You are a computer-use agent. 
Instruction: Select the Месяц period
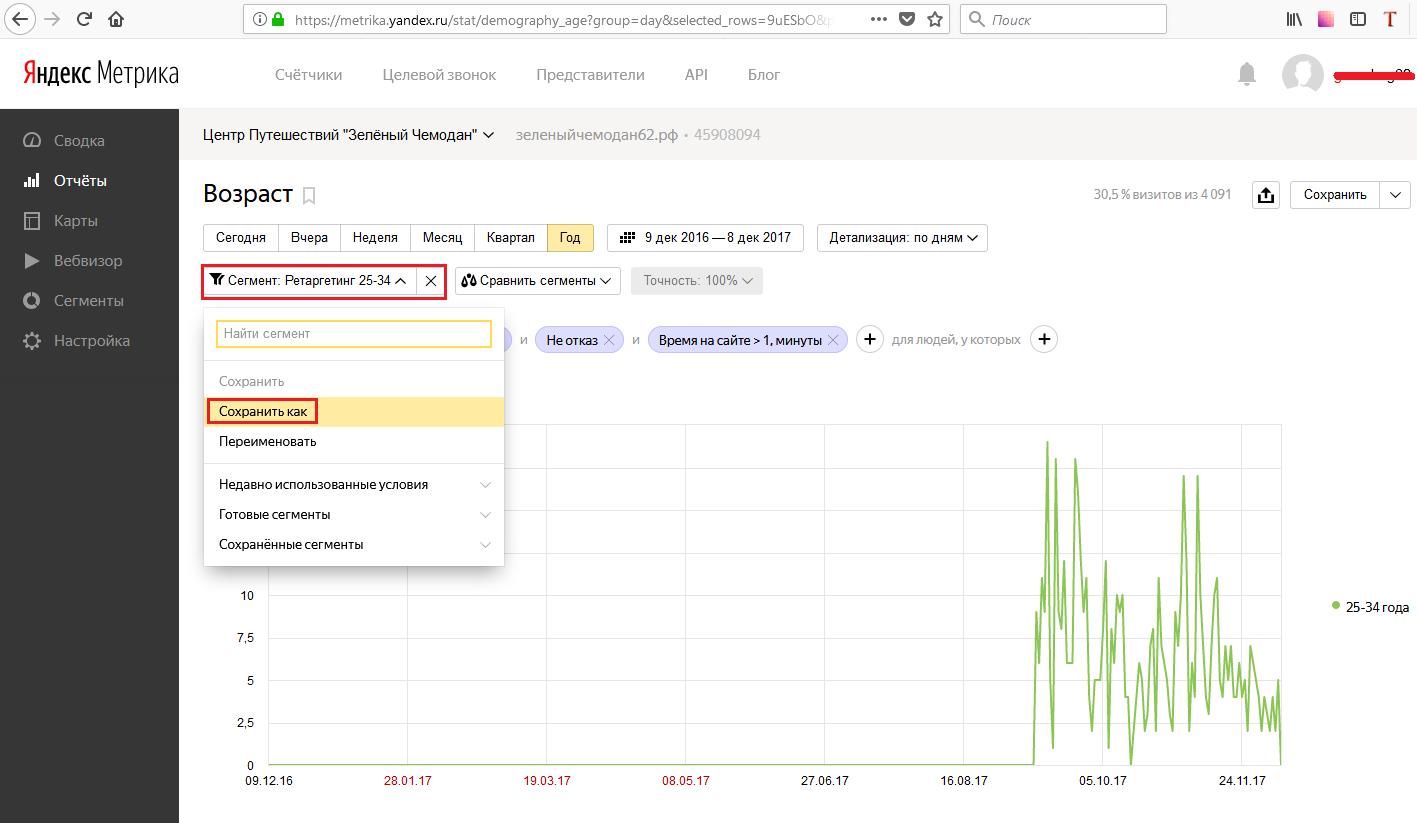[x=442, y=238]
